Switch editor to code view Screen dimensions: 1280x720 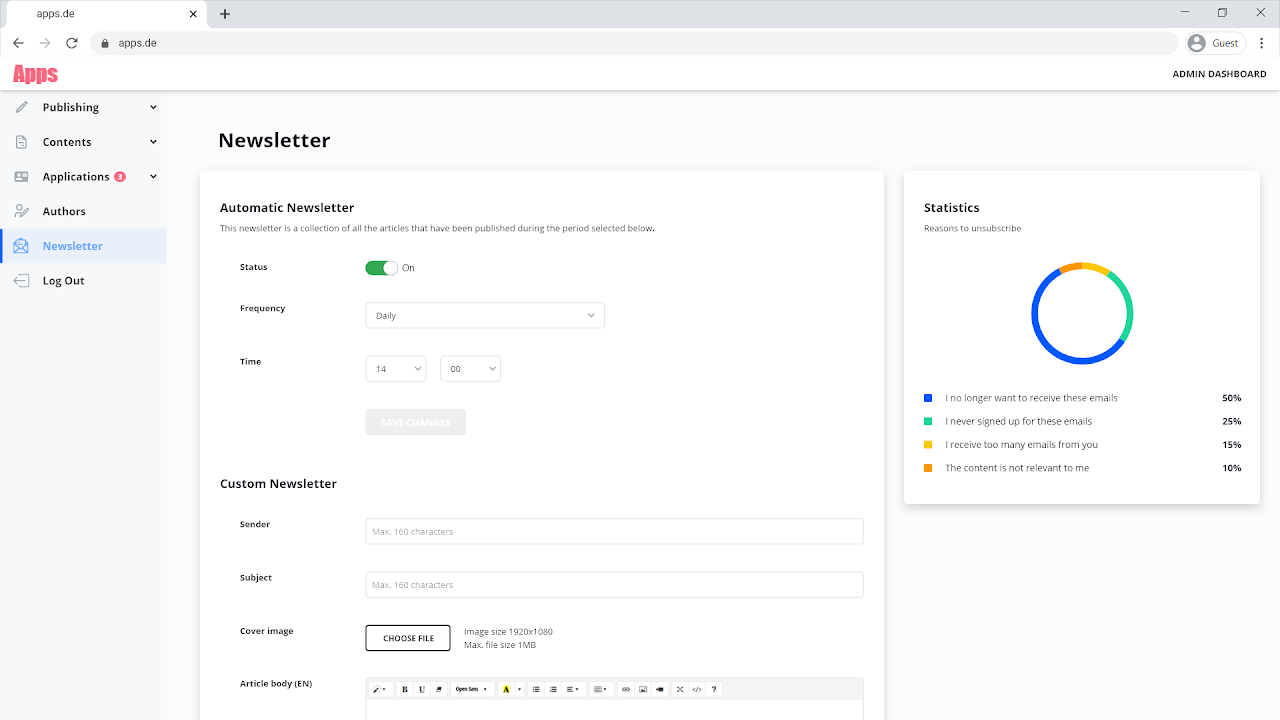[697, 689]
